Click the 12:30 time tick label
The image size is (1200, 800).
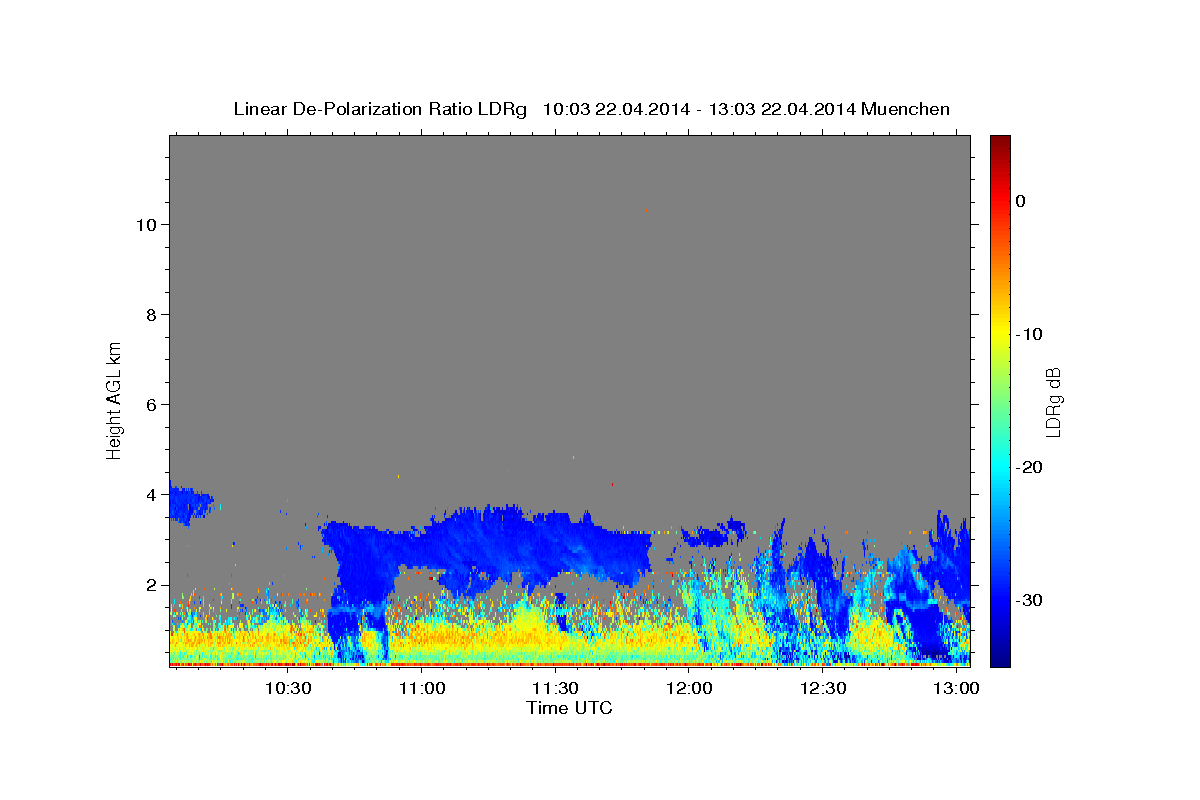tap(822, 689)
